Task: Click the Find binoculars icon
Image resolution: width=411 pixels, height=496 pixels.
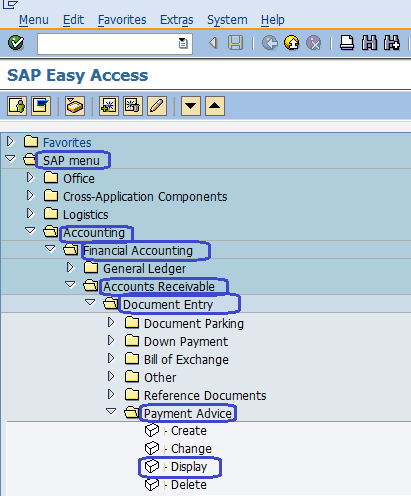Action: tap(369, 43)
